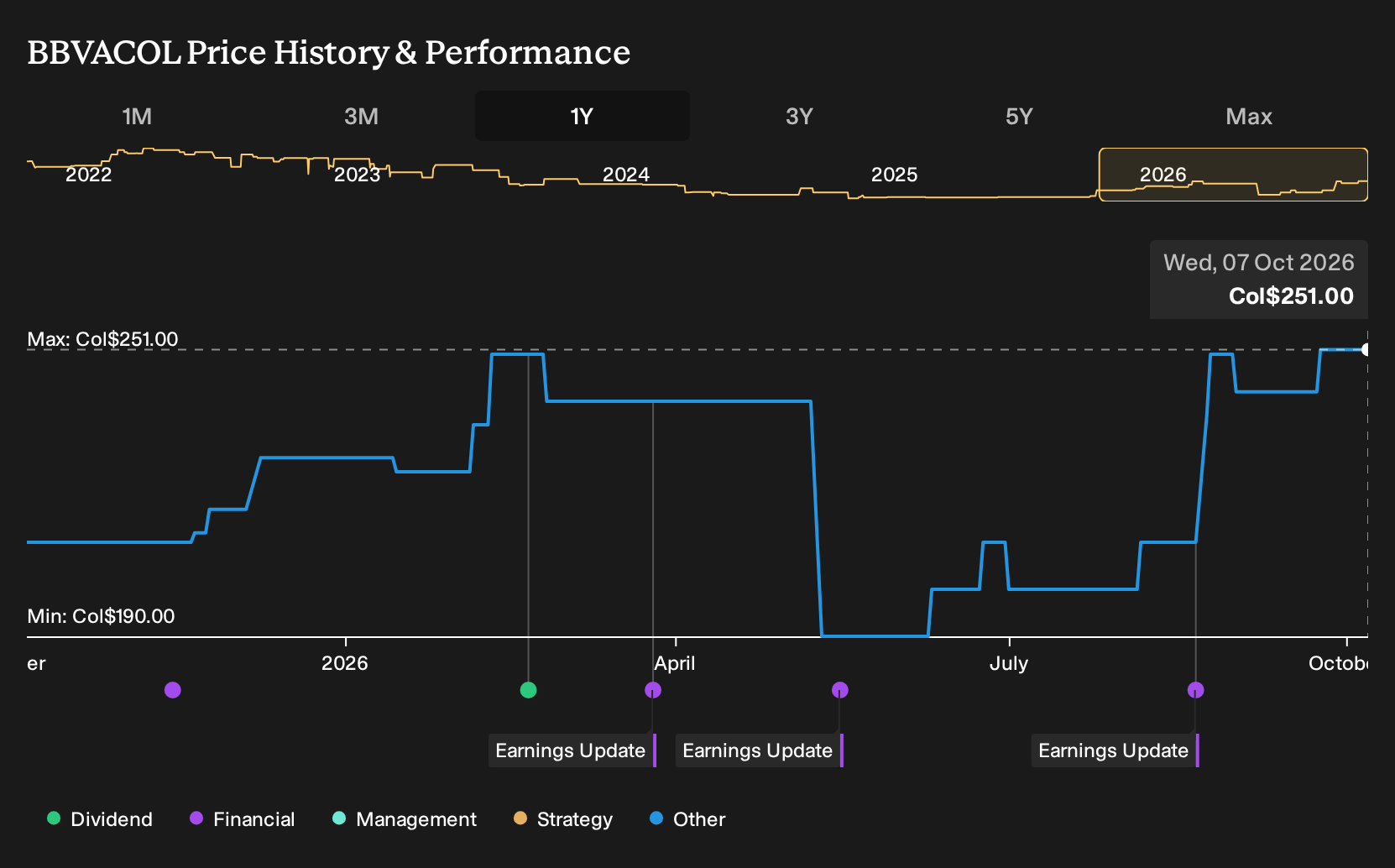
Task: Click the Min: Col$190.00 label
Action: [x=101, y=616]
